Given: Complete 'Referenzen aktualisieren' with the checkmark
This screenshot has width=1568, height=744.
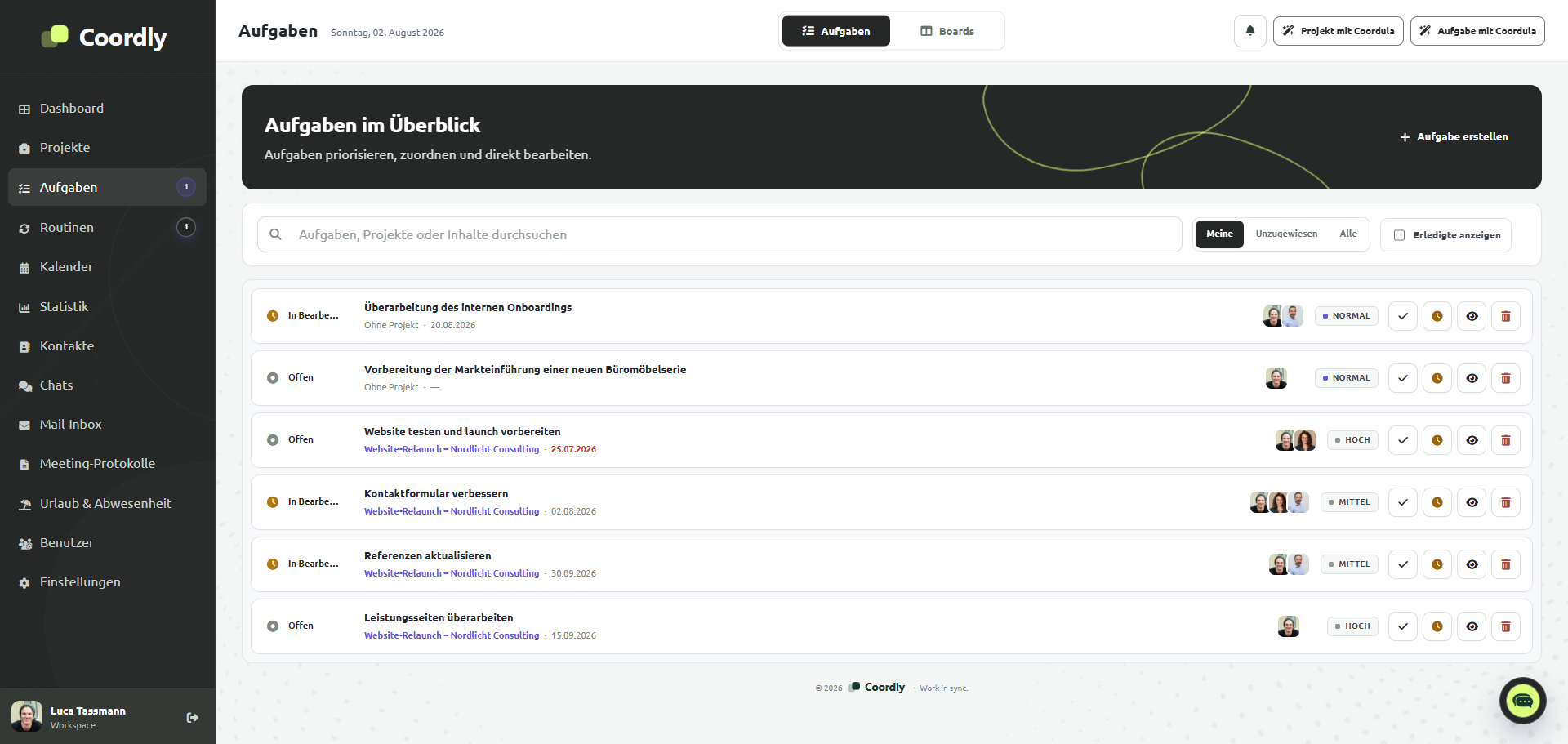Looking at the screenshot, I should click(1402, 564).
